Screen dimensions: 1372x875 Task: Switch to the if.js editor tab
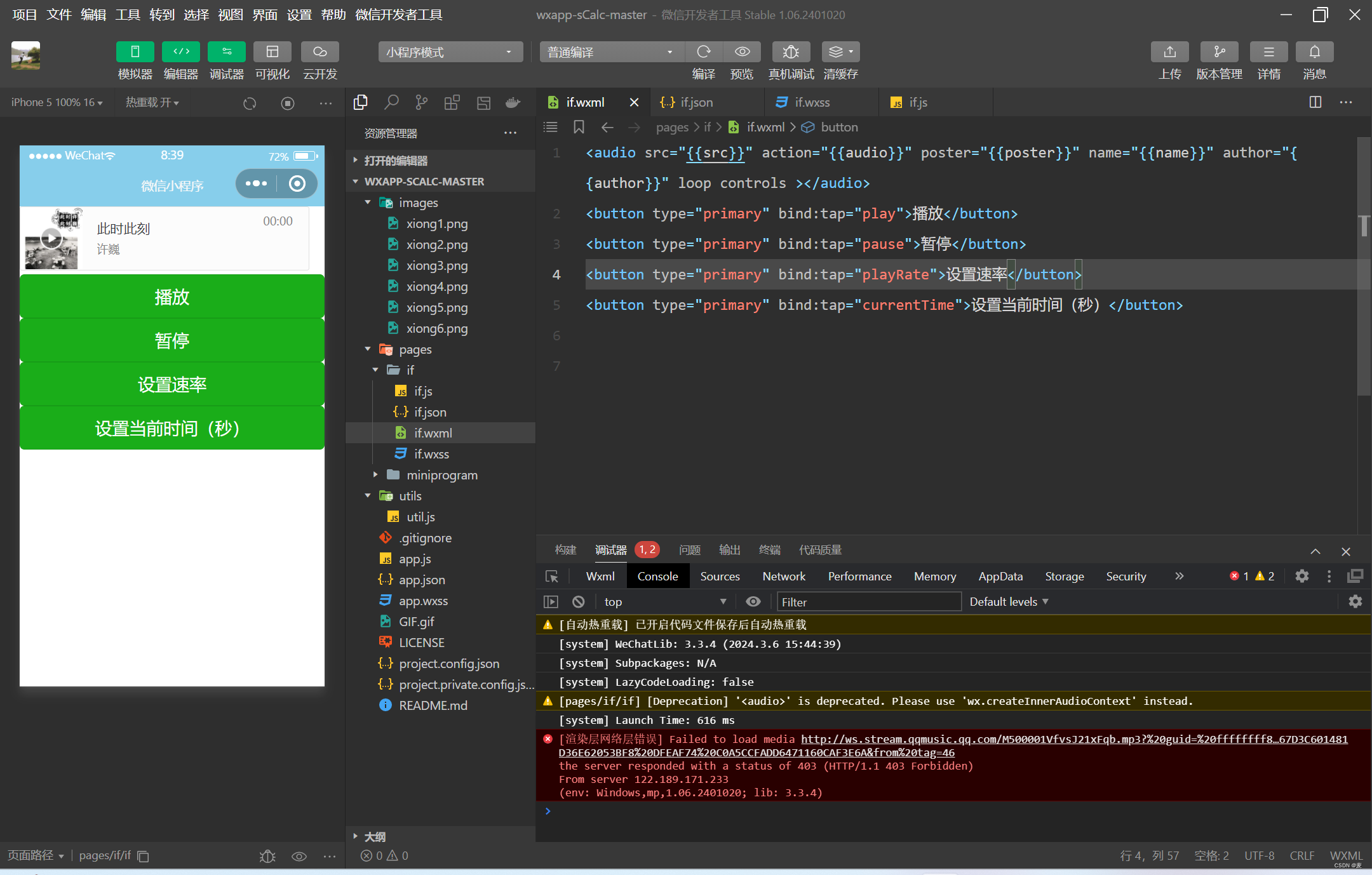coord(917,102)
